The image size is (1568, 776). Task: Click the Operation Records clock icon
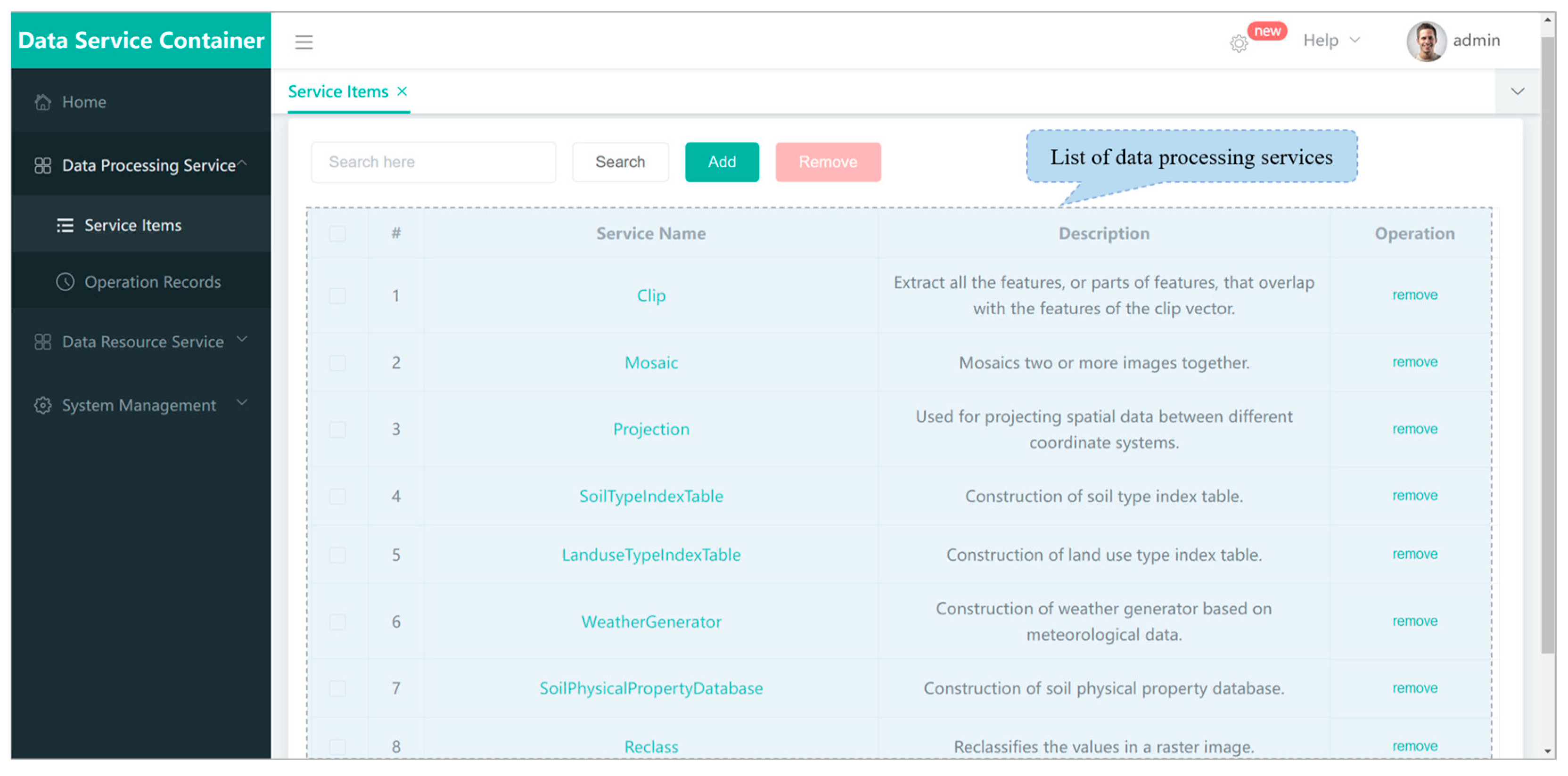(x=65, y=282)
